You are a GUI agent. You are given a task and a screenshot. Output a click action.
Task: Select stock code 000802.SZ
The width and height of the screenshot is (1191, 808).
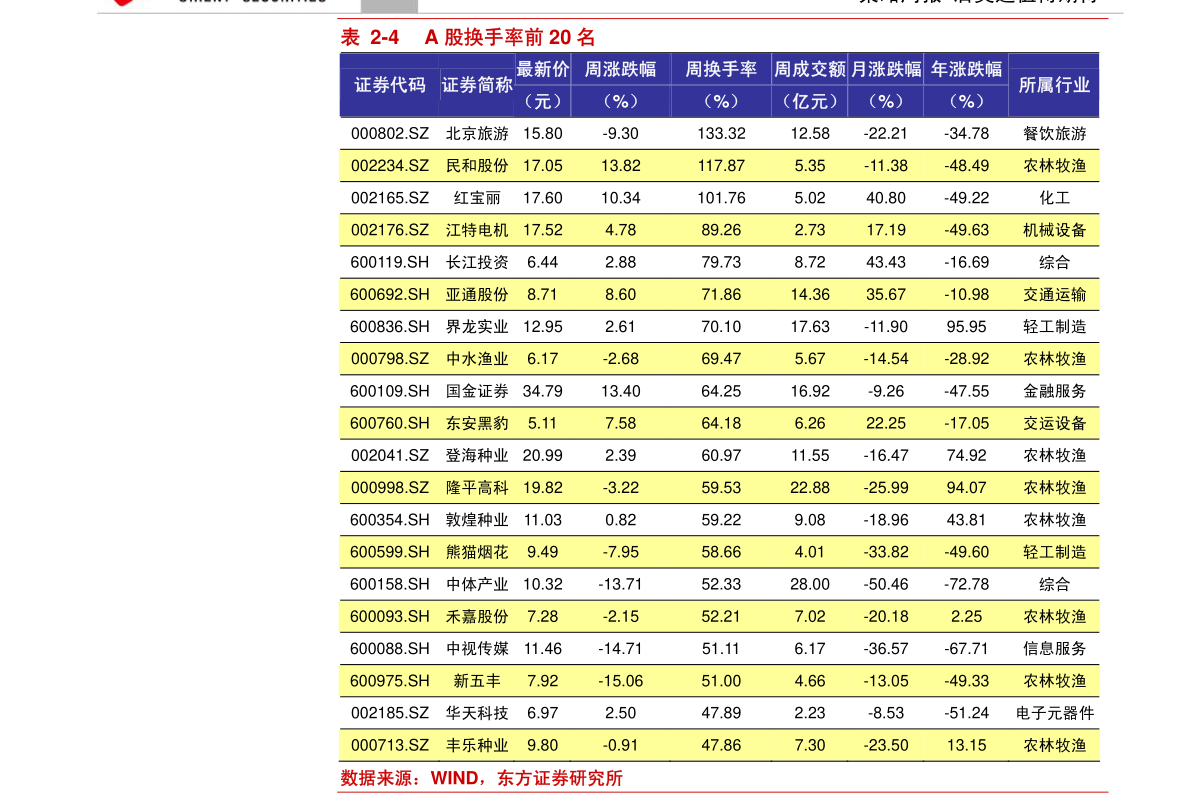tap(390, 134)
